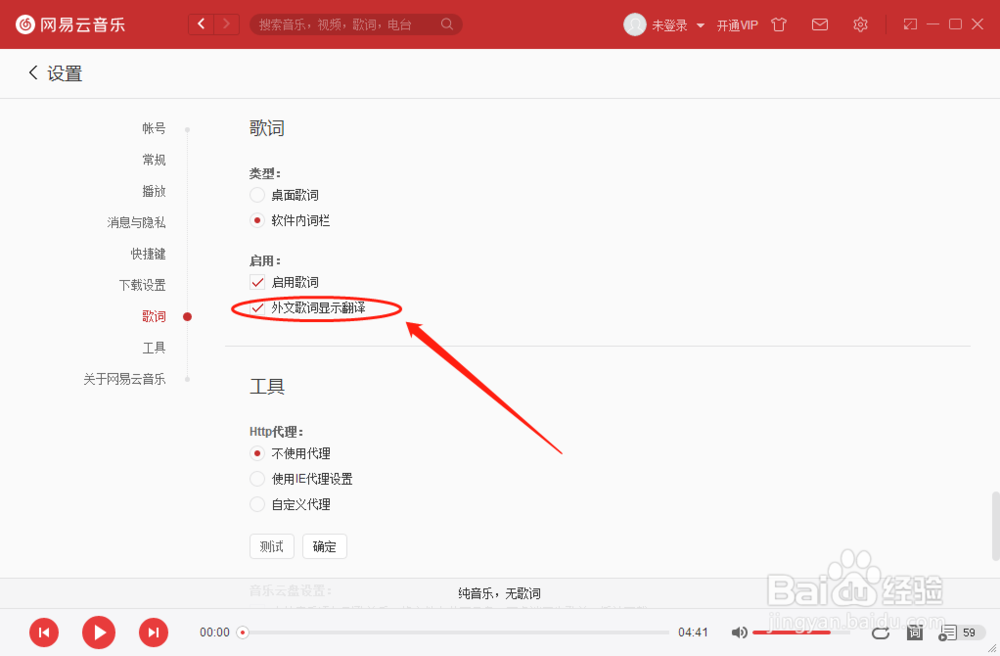Open the playlist queue icon
Viewport: 1000px width, 656px height.
pos(947,632)
